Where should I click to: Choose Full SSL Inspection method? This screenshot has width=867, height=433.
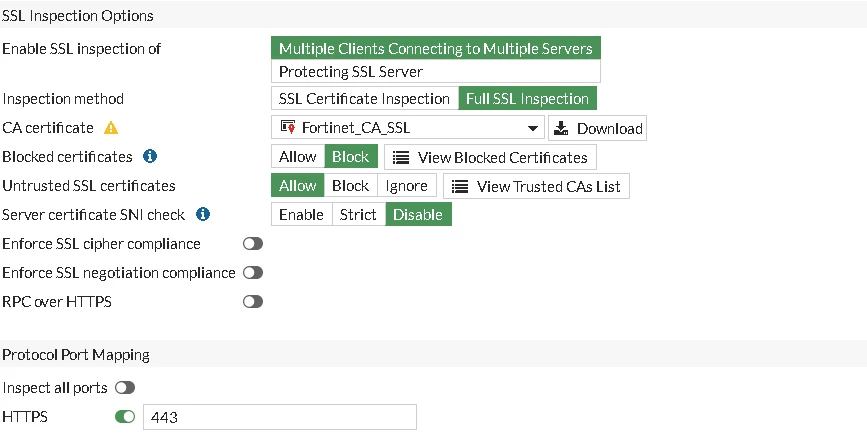[x=527, y=98]
